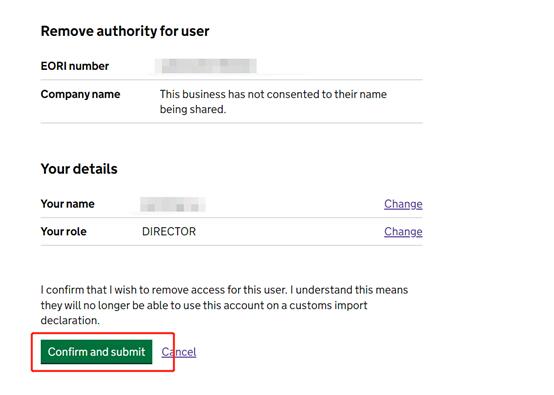Click the 'being shared.' text line
Viewport: 554px width, 395px height.
coord(193,110)
